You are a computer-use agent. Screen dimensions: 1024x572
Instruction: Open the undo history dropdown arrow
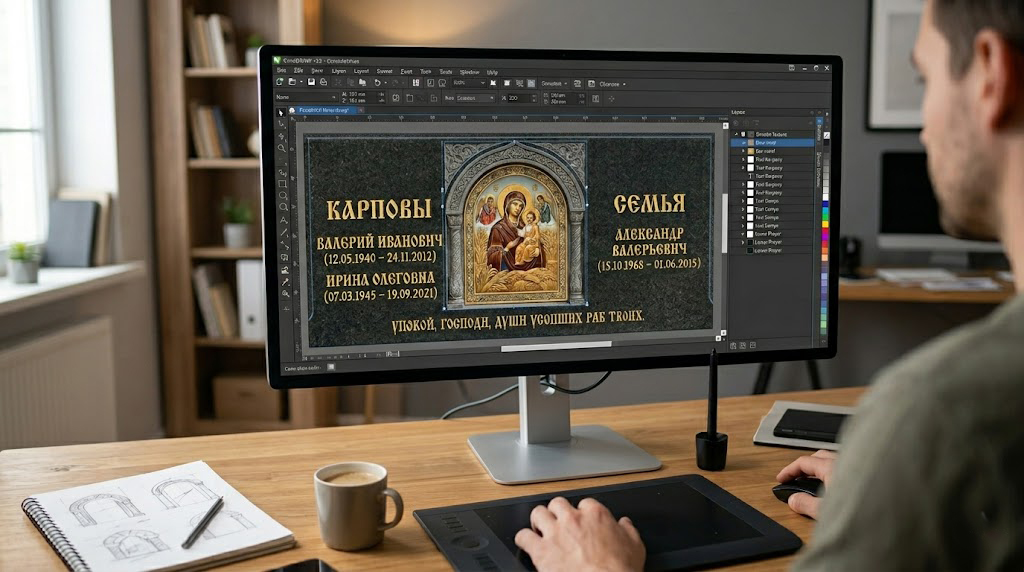click(x=385, y=83)
